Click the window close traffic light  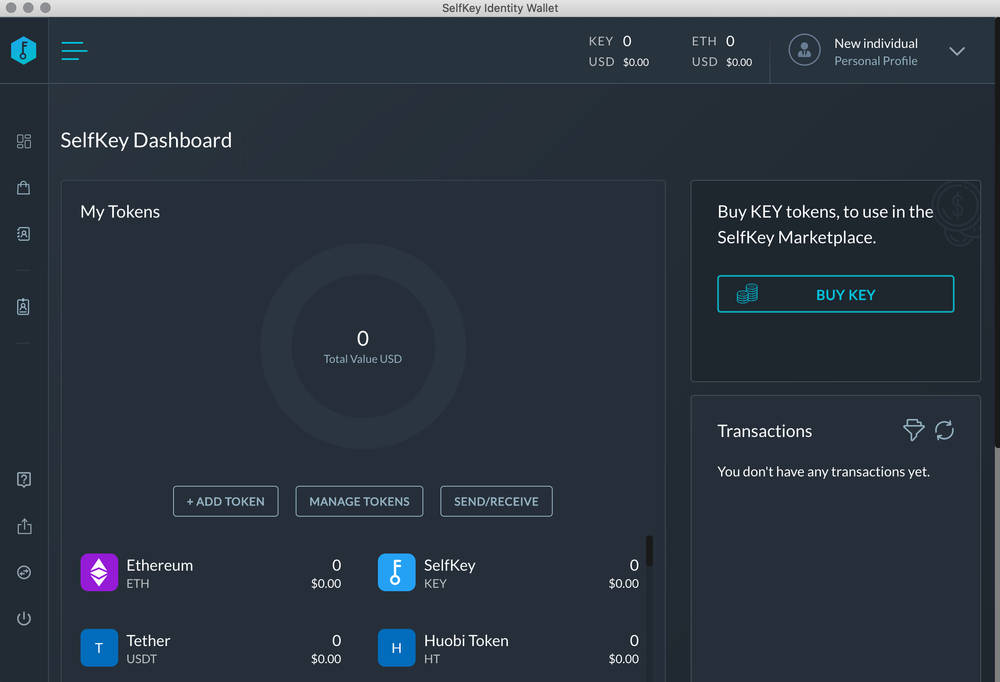tap(11, 8)
